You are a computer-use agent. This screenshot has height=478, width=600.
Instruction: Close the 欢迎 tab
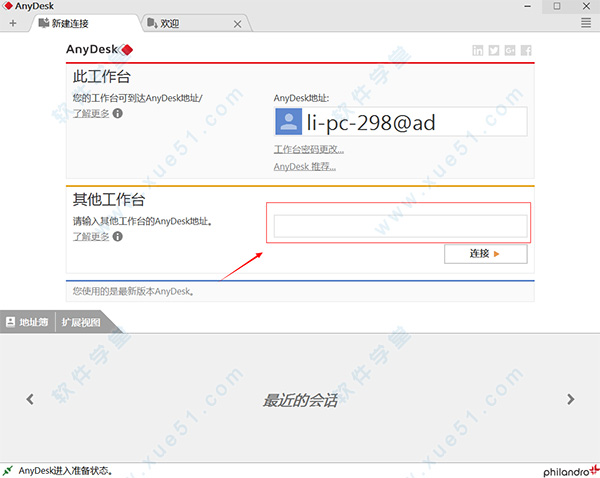pos(238,24)
